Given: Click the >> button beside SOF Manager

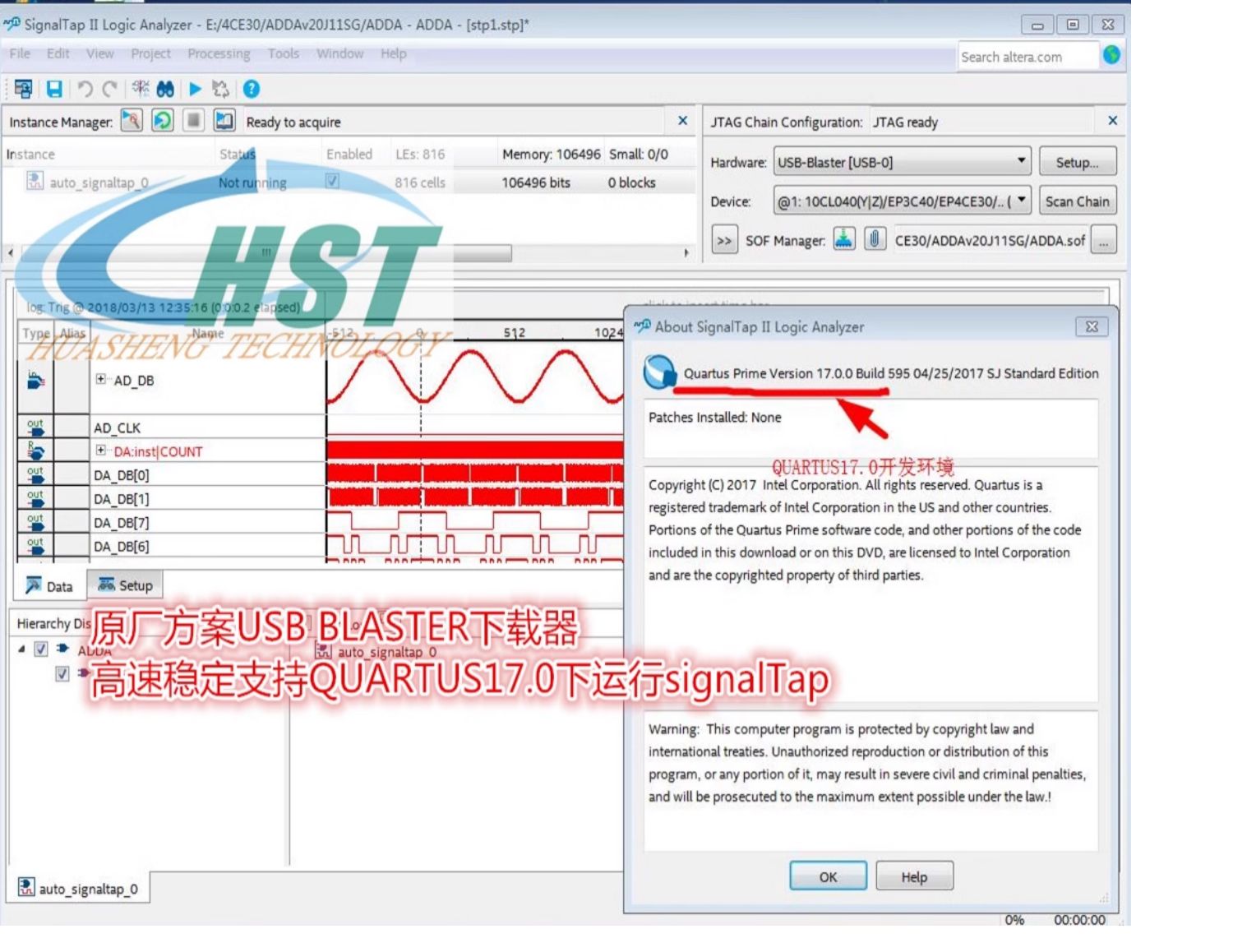Looking at the screenshot, I should (x=724, y=240).
